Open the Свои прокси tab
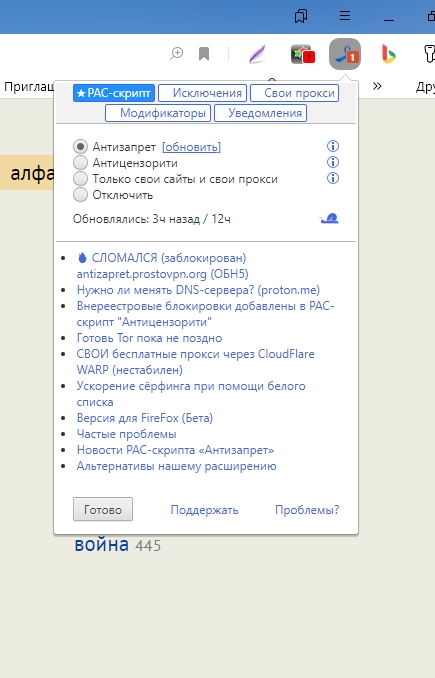The width and height of the screenshot is (435, 678). tap(294, 93)
